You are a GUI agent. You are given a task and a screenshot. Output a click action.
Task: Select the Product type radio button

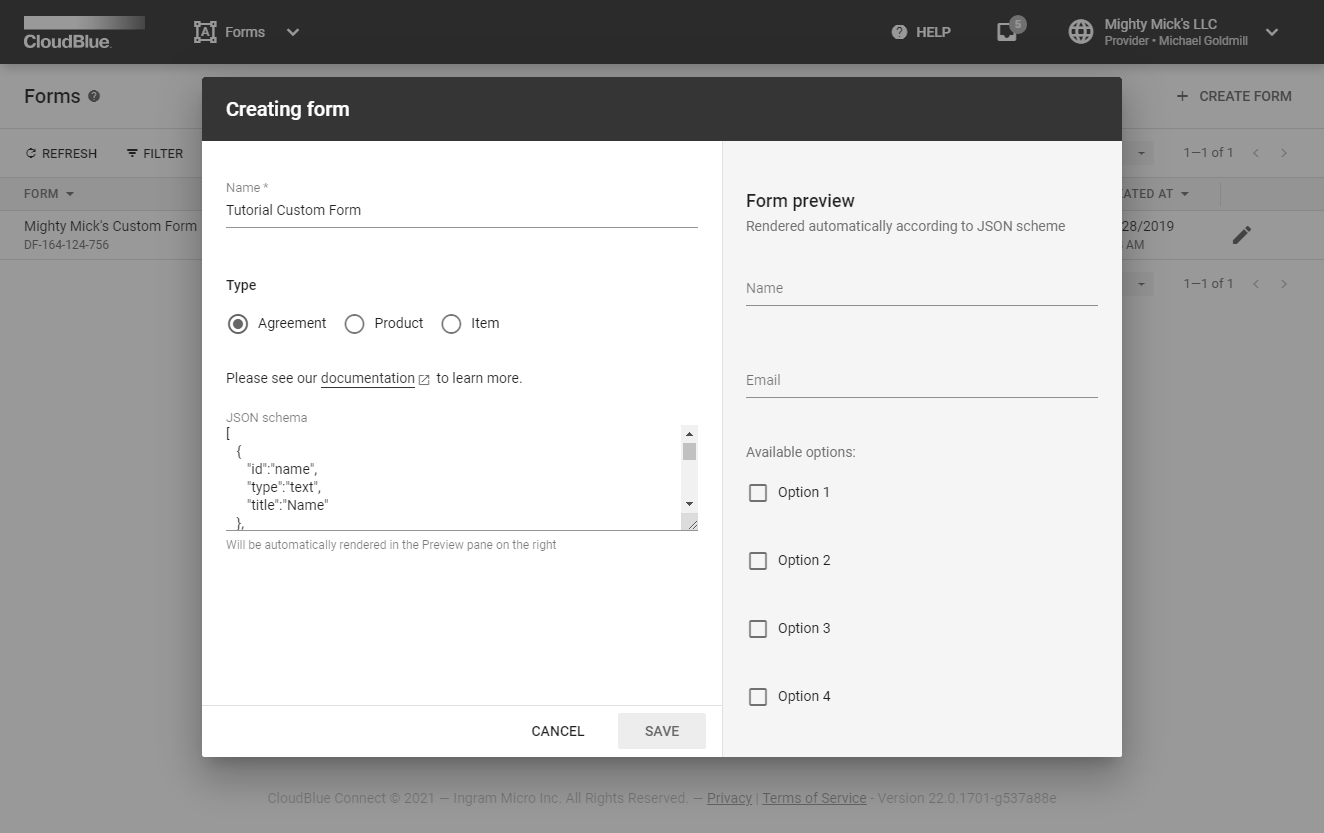(x=354, y=324)
